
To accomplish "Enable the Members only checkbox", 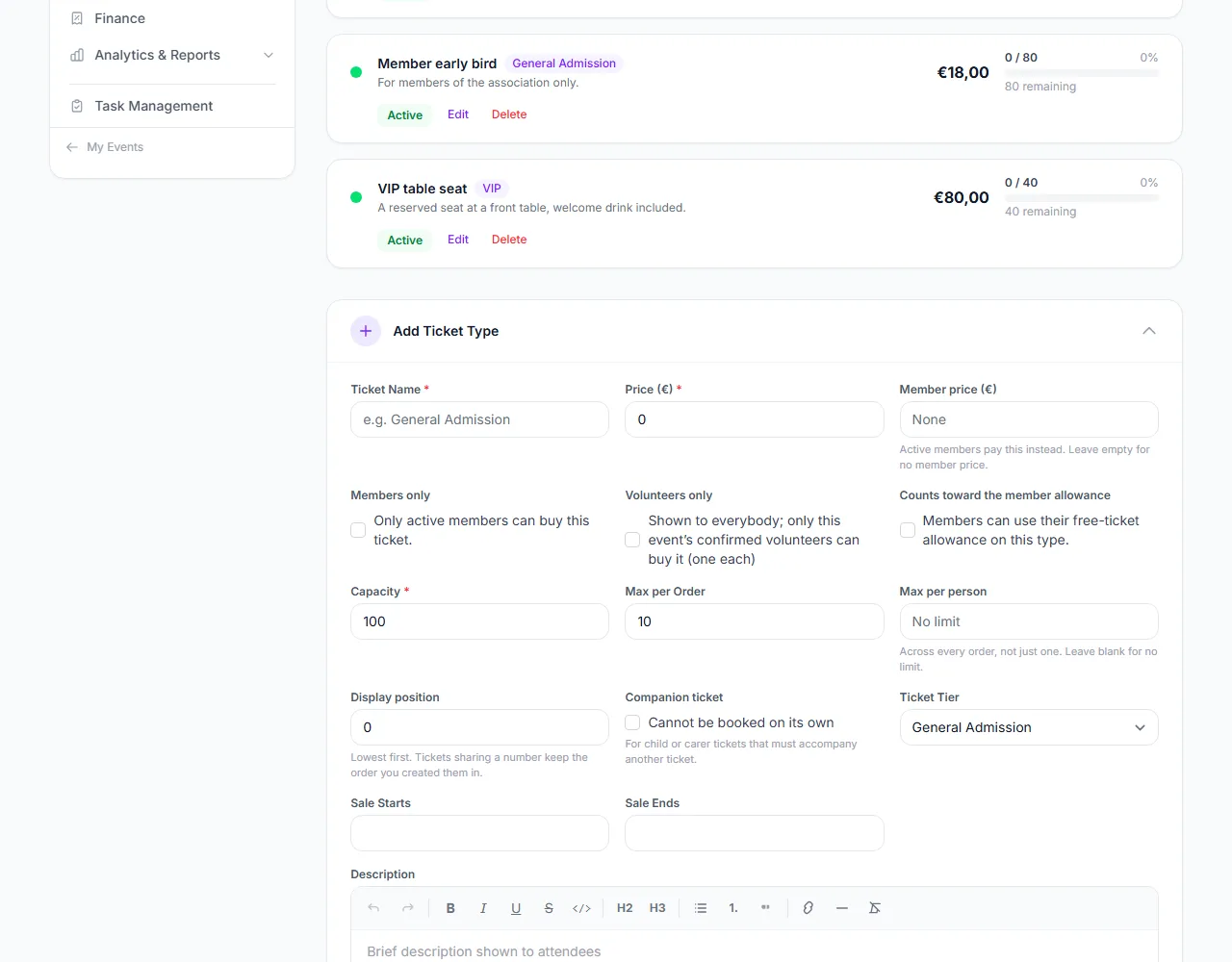I will tap(358, 530).
